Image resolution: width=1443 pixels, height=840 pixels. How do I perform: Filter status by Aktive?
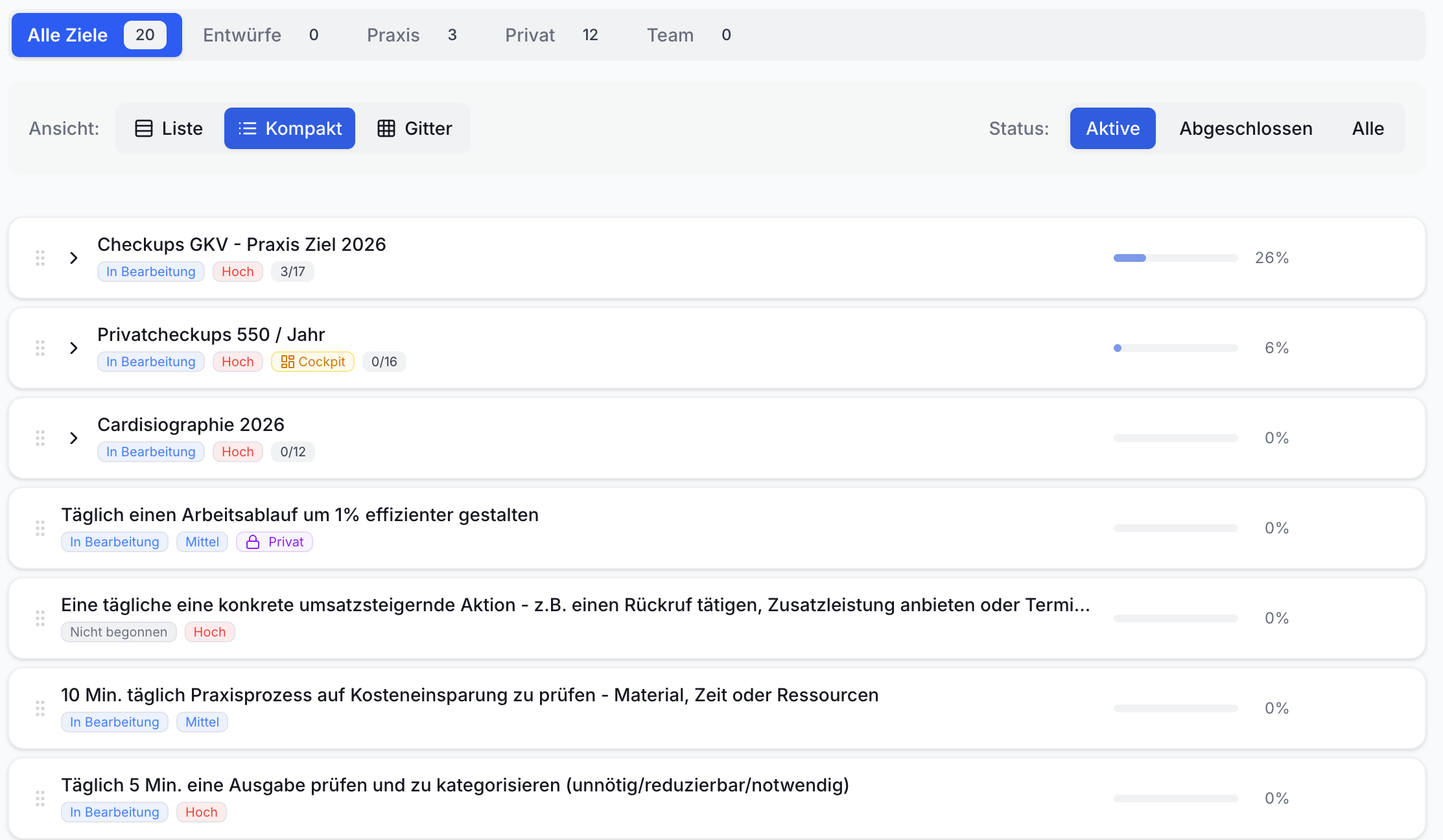pyautogui.click(x=1112, y=128)
